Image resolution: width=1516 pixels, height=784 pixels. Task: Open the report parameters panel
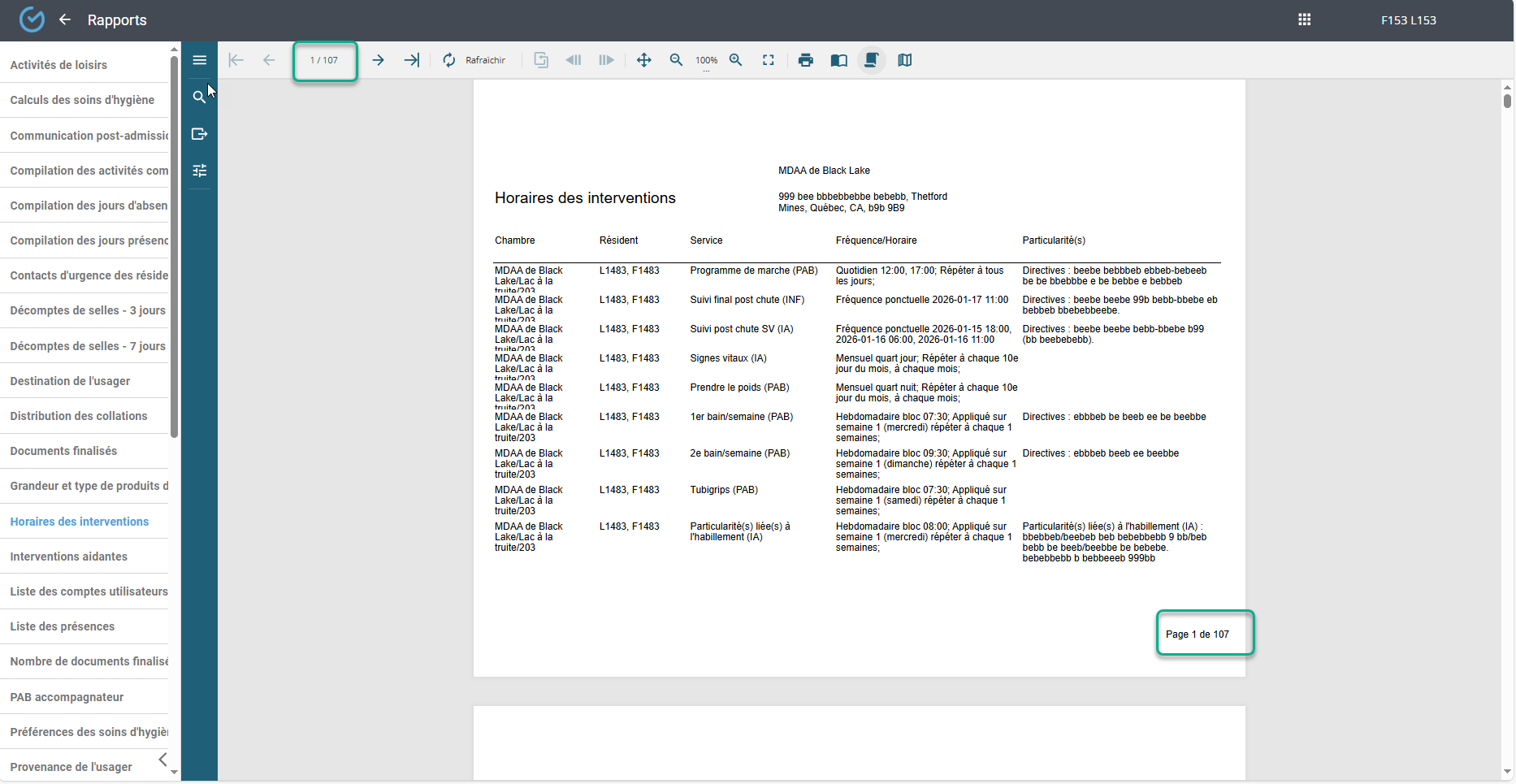pyautogui.click(x=199, y=171)
